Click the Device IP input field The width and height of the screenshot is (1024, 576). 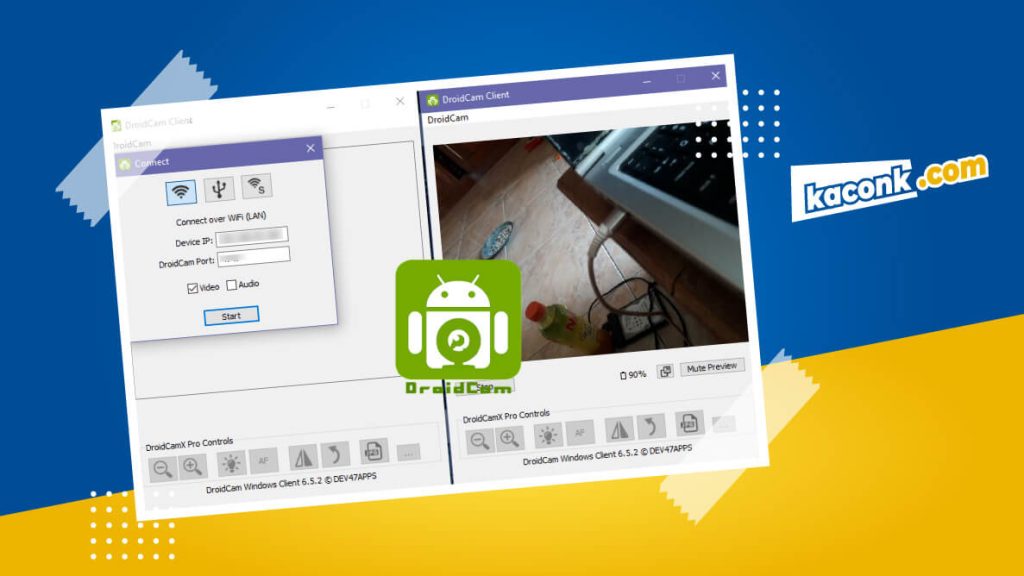pyautogui.click(x=252, y=236)
